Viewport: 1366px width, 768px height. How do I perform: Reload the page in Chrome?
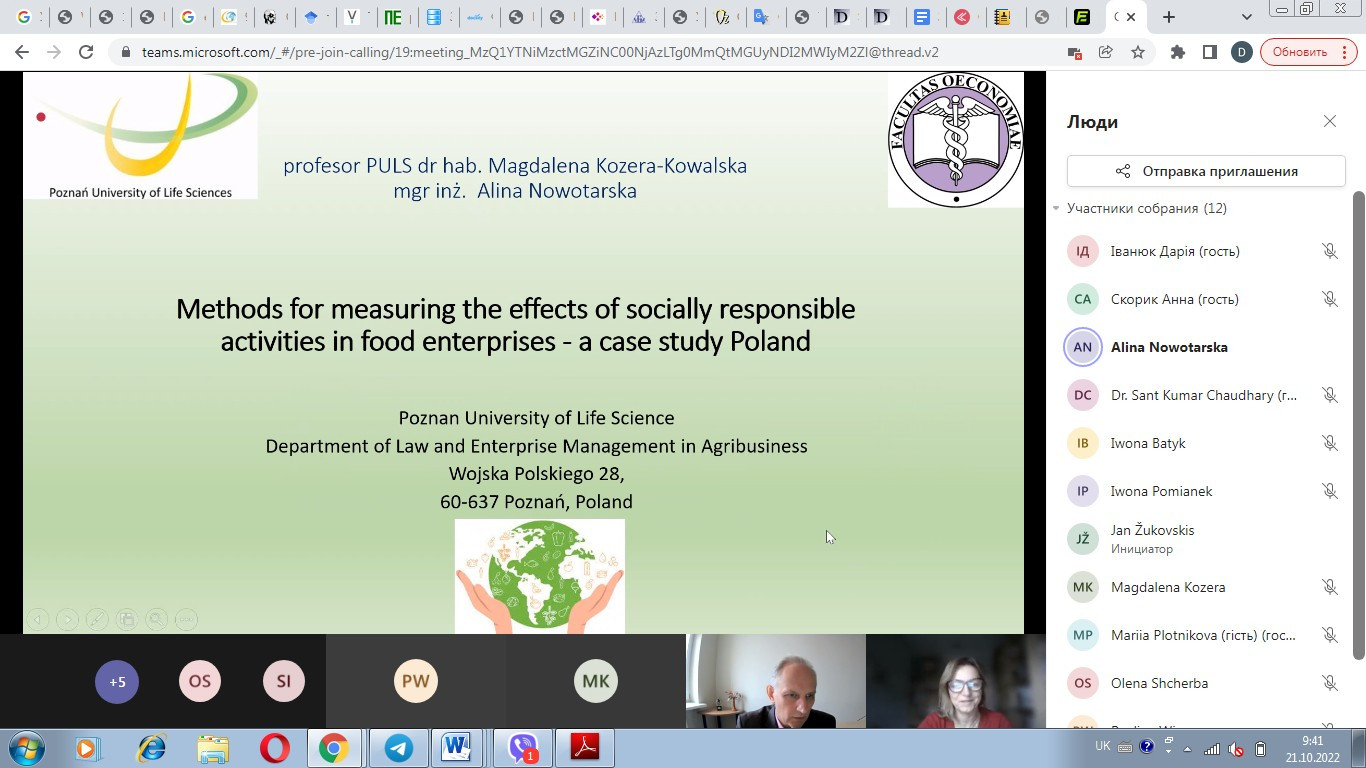86,52
